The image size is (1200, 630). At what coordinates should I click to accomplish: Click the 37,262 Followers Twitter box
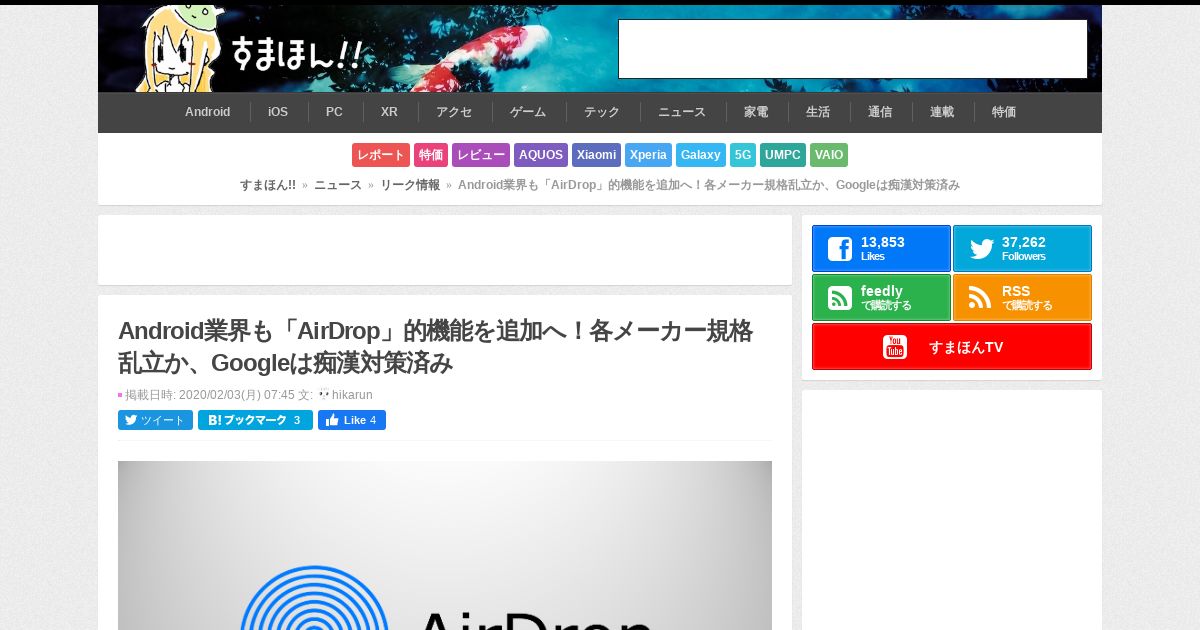[x=1022, y=249]
